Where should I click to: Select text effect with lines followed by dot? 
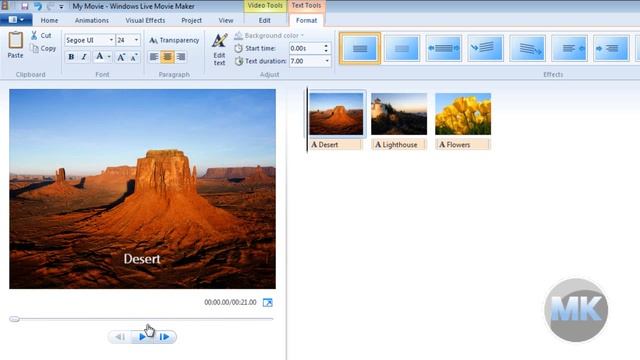click(x=569, y=48)
